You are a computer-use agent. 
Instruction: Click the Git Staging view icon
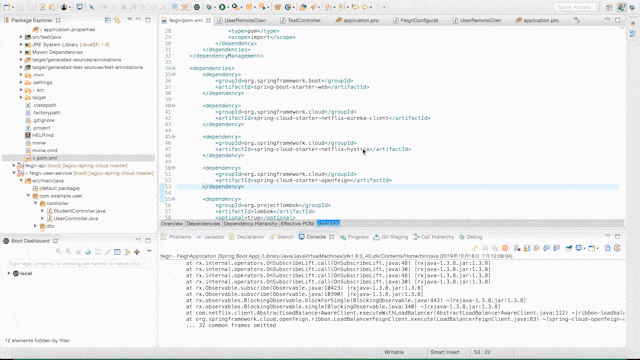pos(376,237)
